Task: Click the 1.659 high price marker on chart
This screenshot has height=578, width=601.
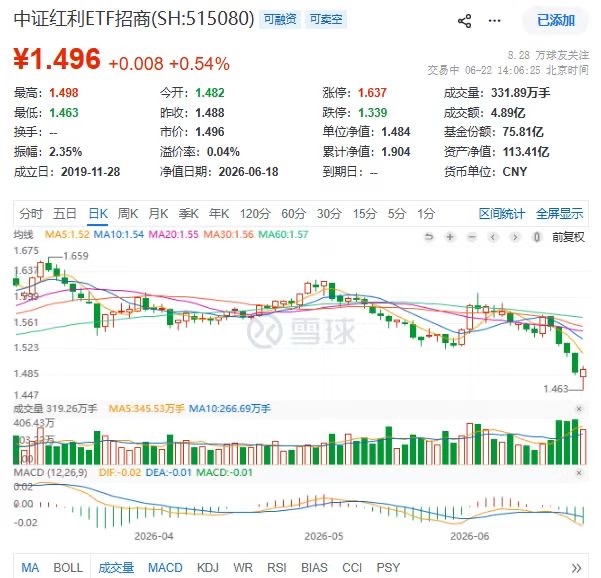Action: 76,256
